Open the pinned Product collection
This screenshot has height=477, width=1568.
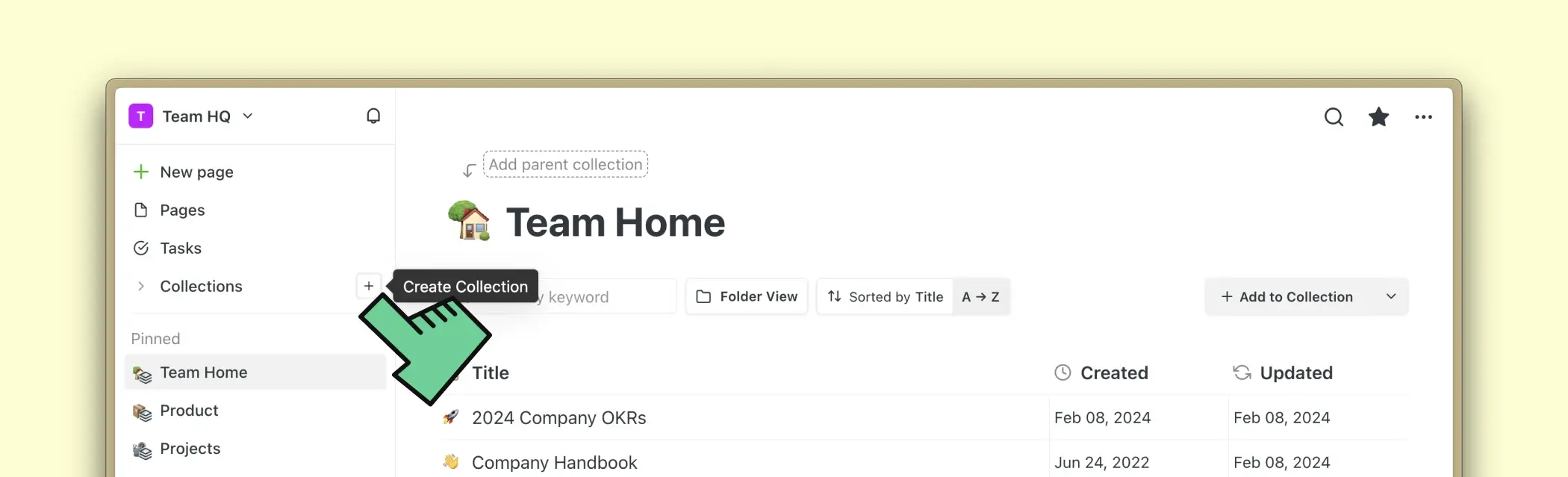(x=189, y=411)
